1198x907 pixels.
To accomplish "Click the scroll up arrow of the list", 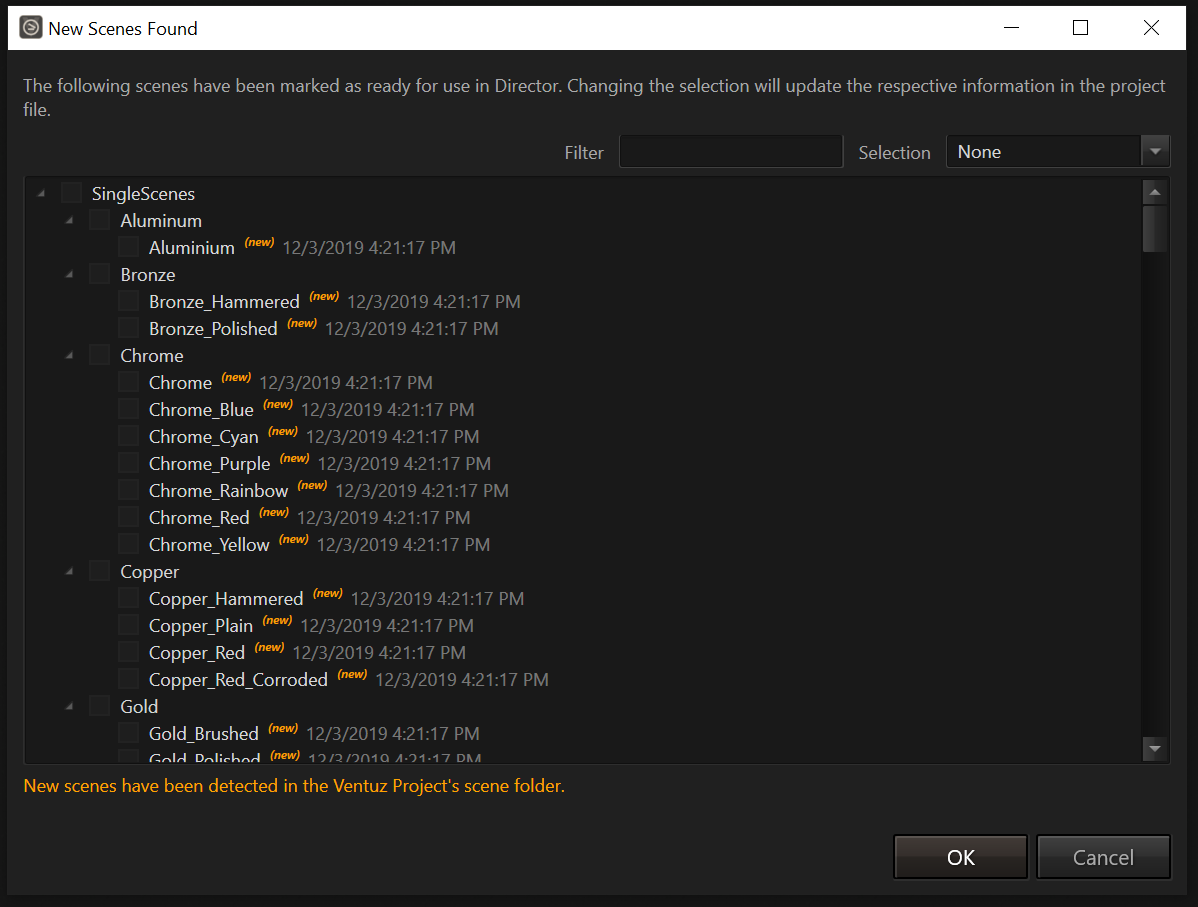I will 1154,193.
